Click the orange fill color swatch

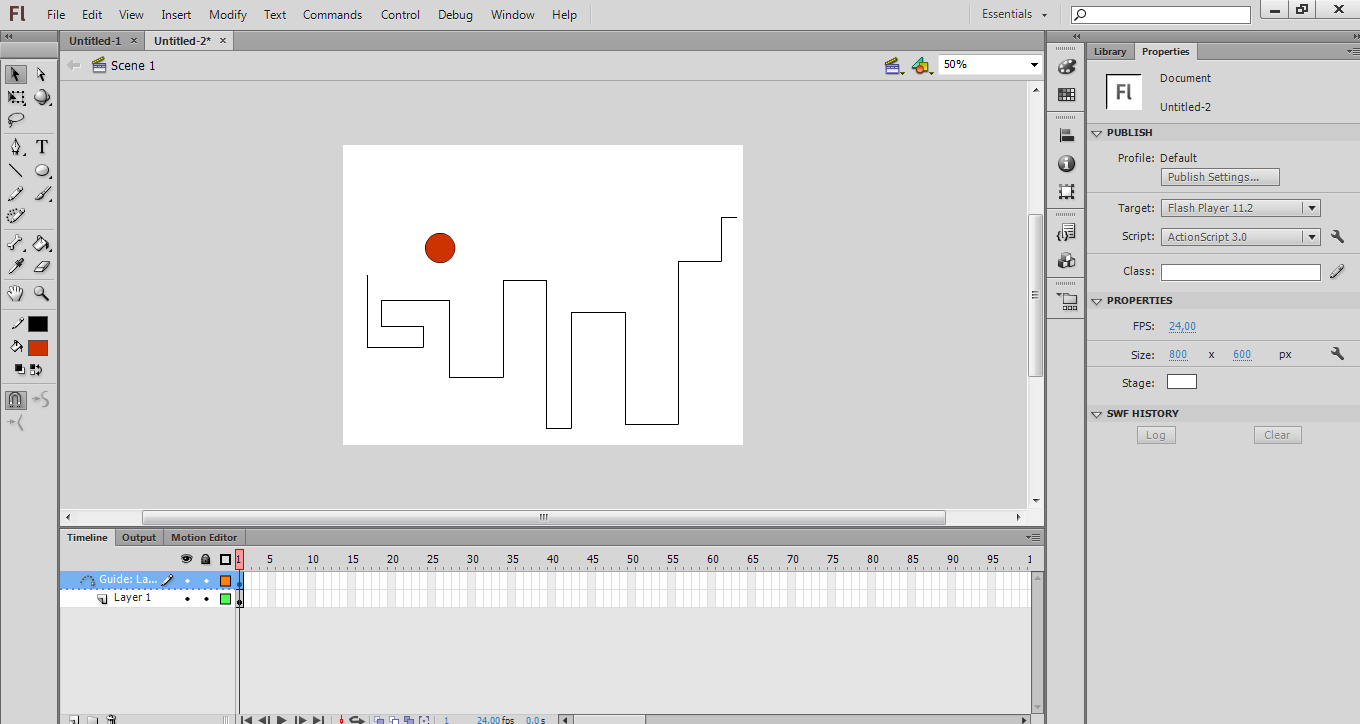coord(40,347)
